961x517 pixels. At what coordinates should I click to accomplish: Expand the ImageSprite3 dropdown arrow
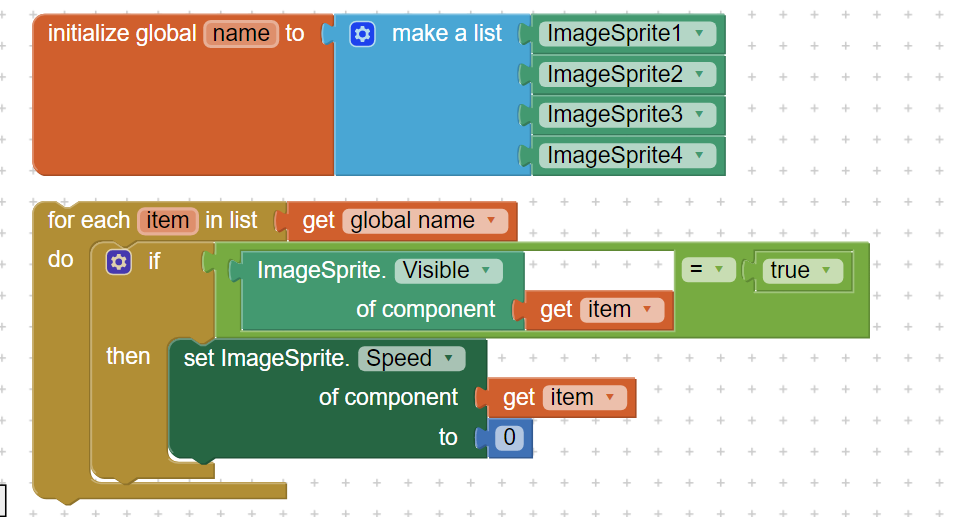coord(699,115)
